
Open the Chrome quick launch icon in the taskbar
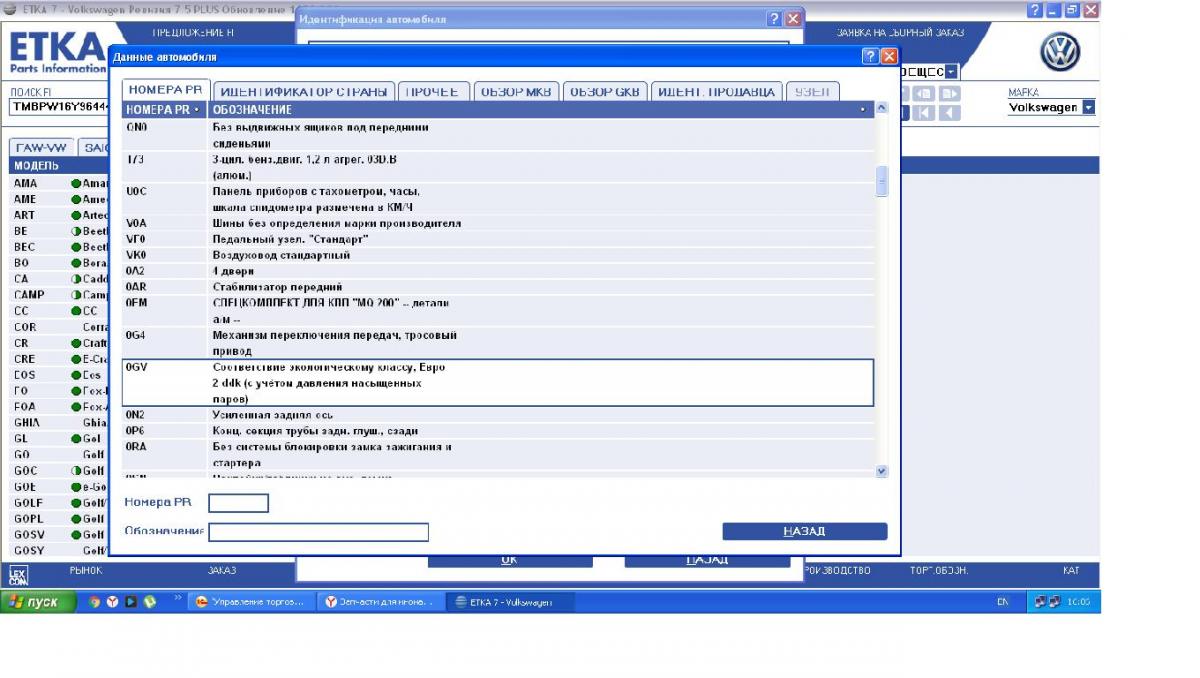coord(95,602)
